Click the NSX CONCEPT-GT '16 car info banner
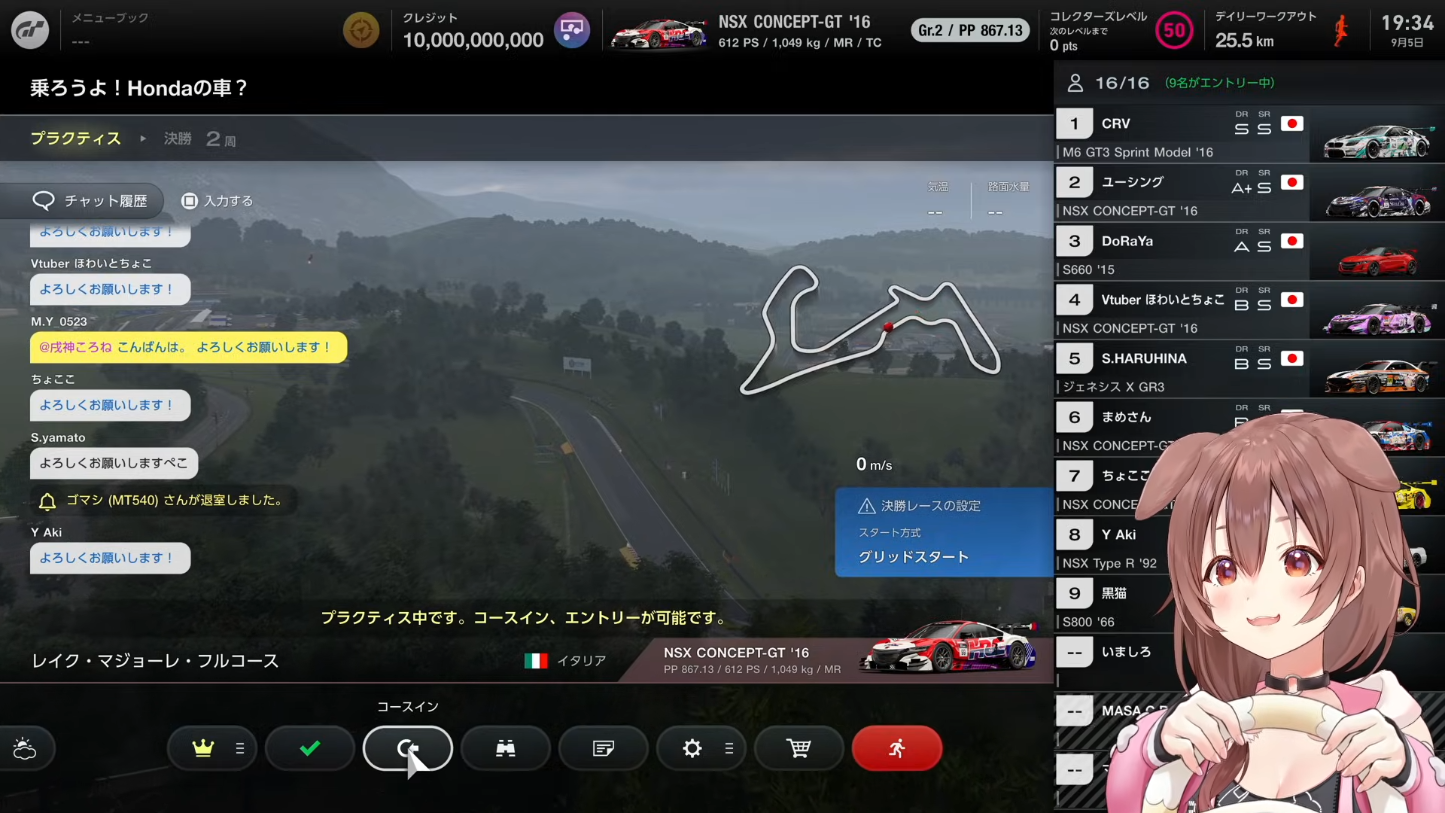This screenshot has height=813, width=1445. pos(835,660)
